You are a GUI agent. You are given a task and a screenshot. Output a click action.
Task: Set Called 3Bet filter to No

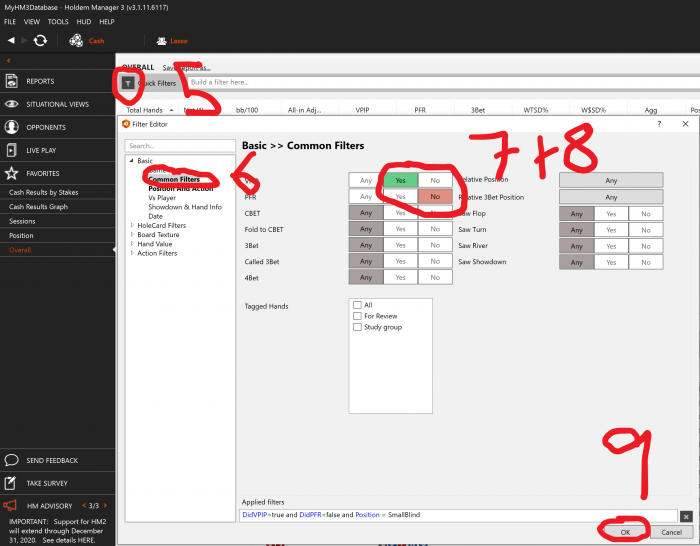pyautogui.click(x=435, y=261)
